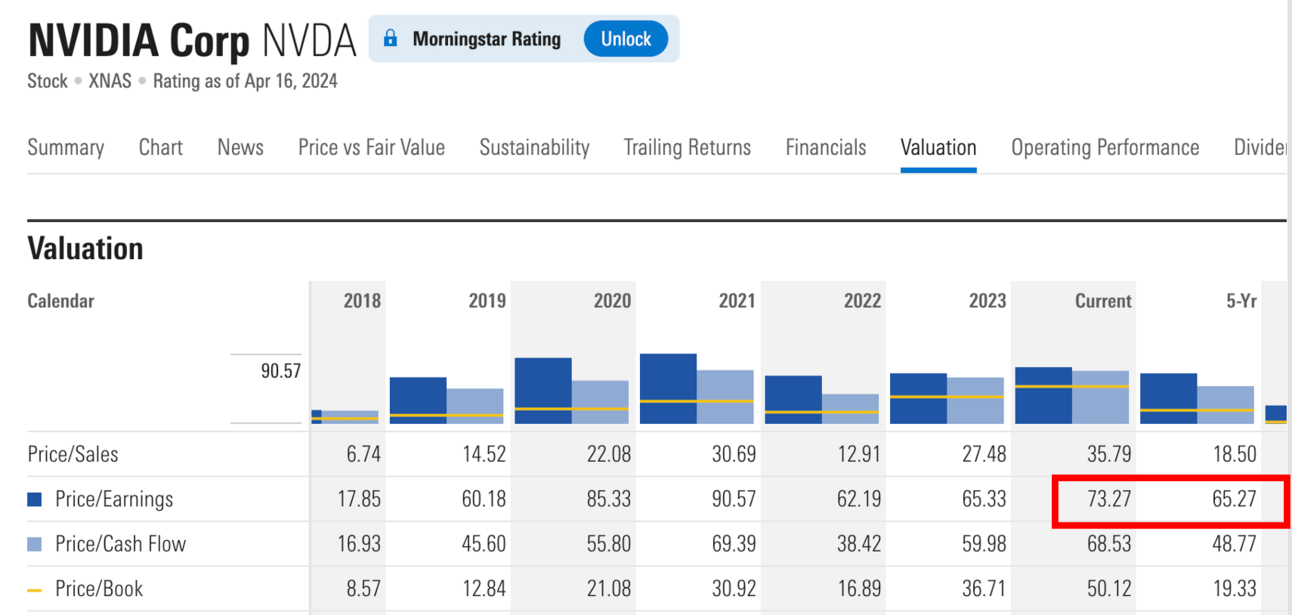Click the Calendar column header
1292x615 pixels.
tap(60, 301)
